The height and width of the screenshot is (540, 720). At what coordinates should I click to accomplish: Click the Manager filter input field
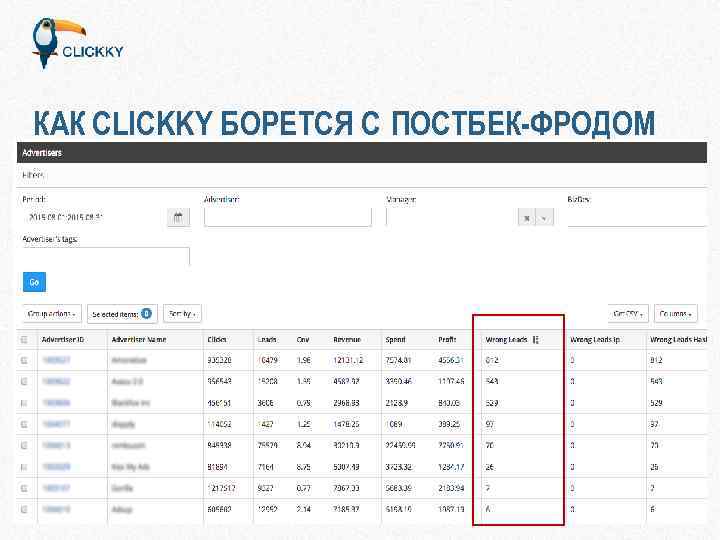(x=452, y=217)
